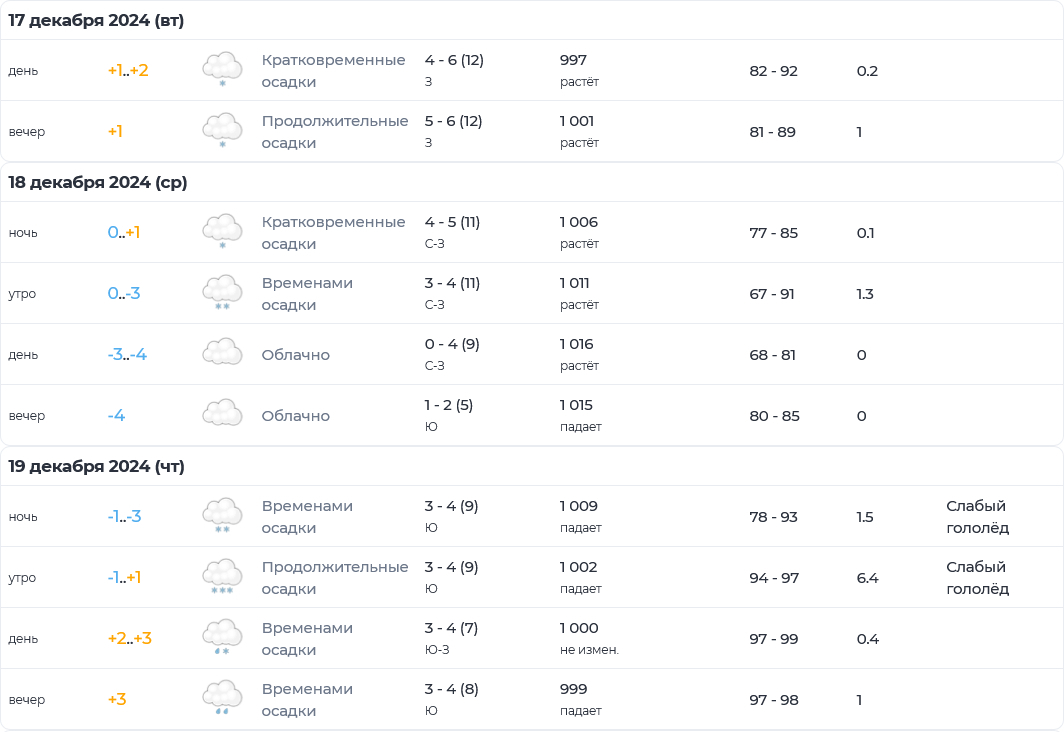The image size is (1064, 732).
Task: Click the weather icon for 17 December evening
Action: click(222, 131)
